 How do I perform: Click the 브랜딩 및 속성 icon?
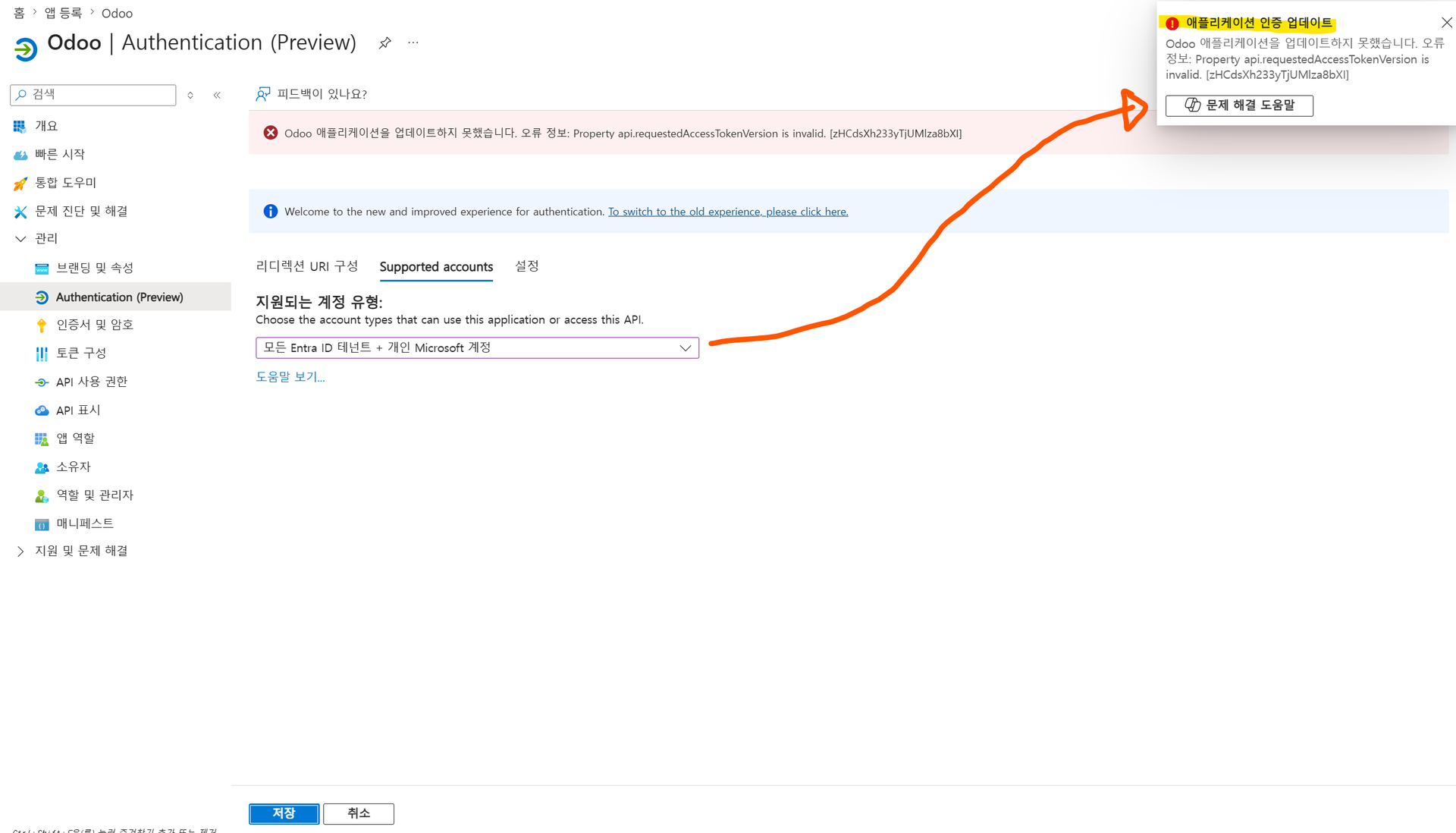click(x=42, y=269)
